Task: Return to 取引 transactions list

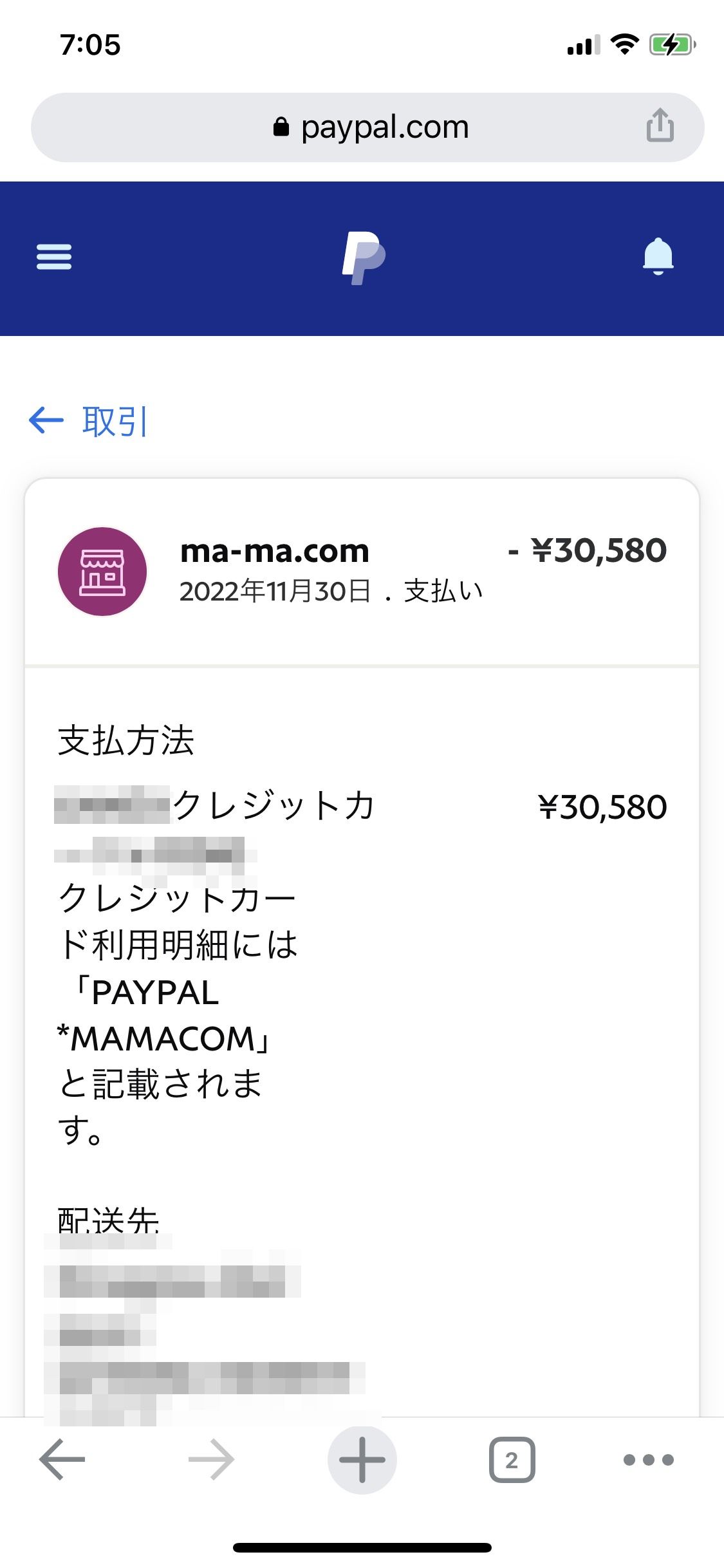Action: point(90,422)
